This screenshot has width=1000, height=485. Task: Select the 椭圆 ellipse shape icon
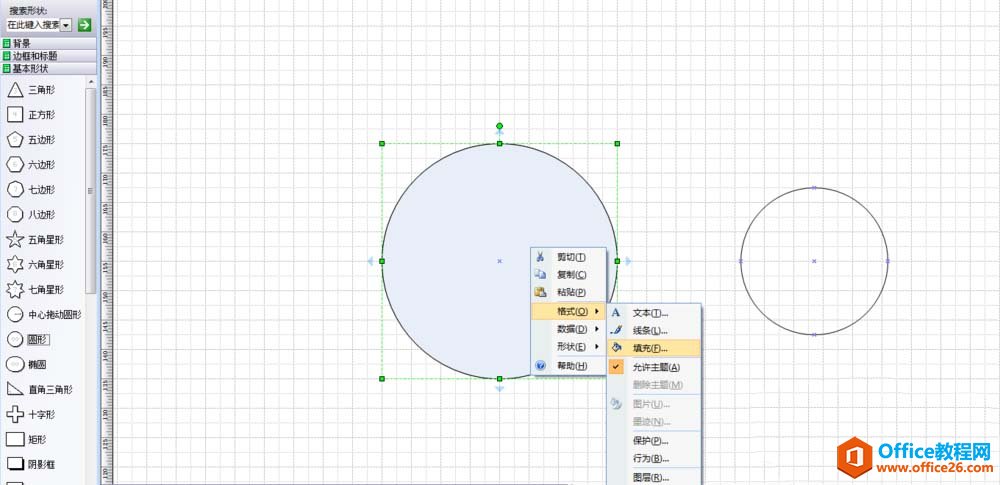coord(16,365)
